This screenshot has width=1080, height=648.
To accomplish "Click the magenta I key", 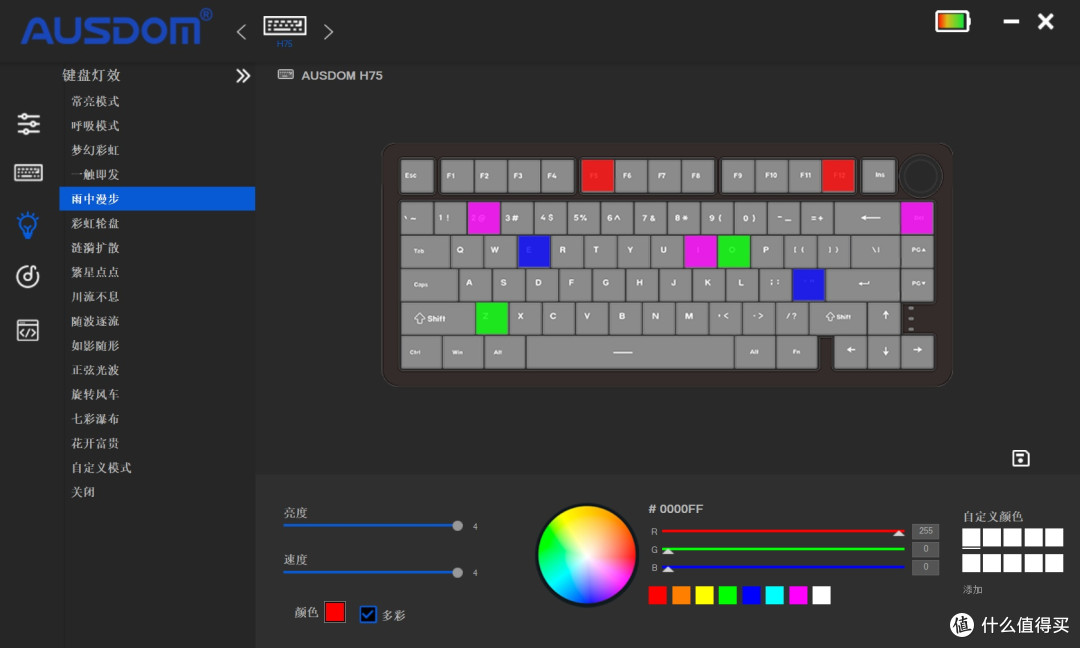I will click(700, 251).
